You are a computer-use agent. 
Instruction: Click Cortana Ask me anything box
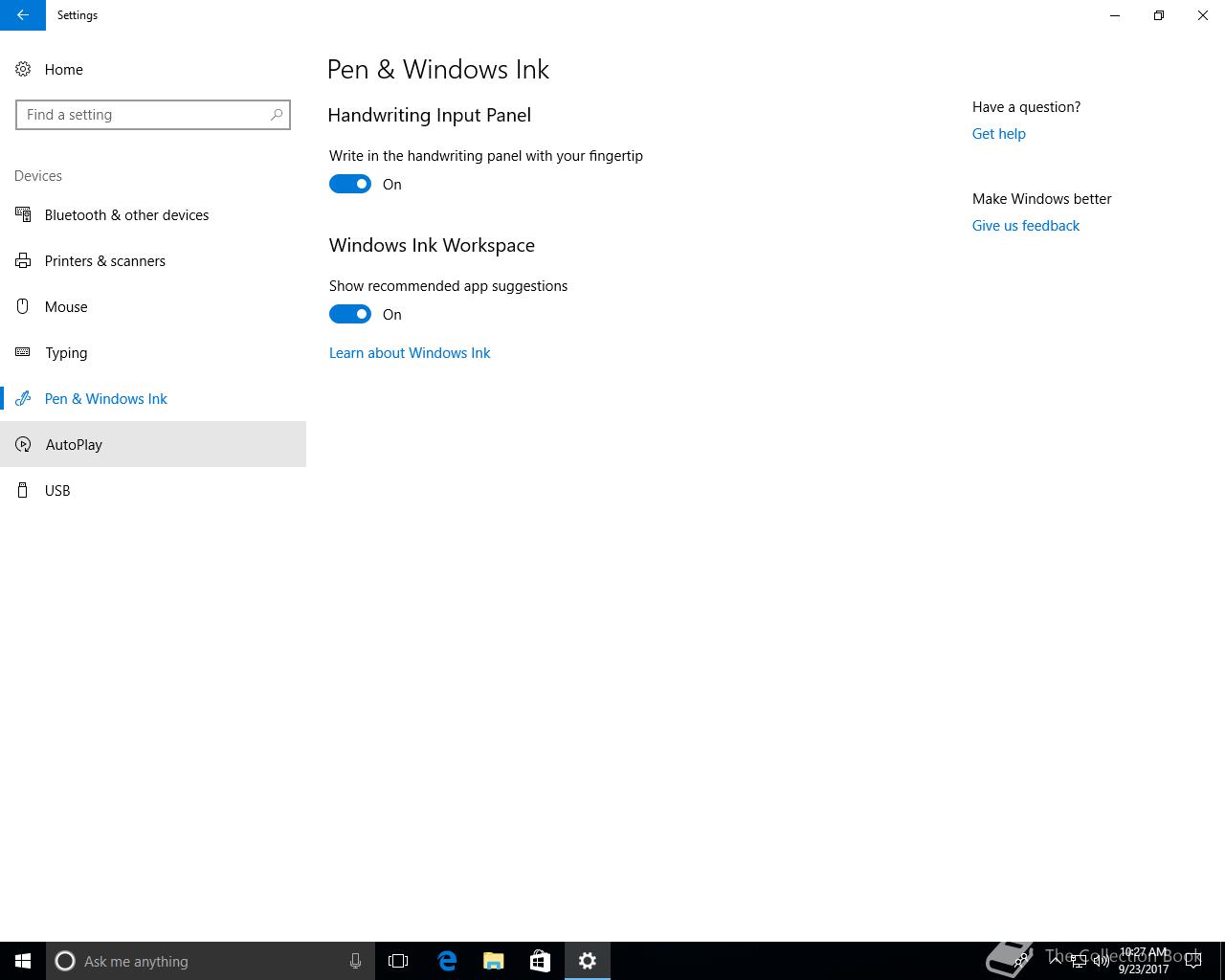210,961
